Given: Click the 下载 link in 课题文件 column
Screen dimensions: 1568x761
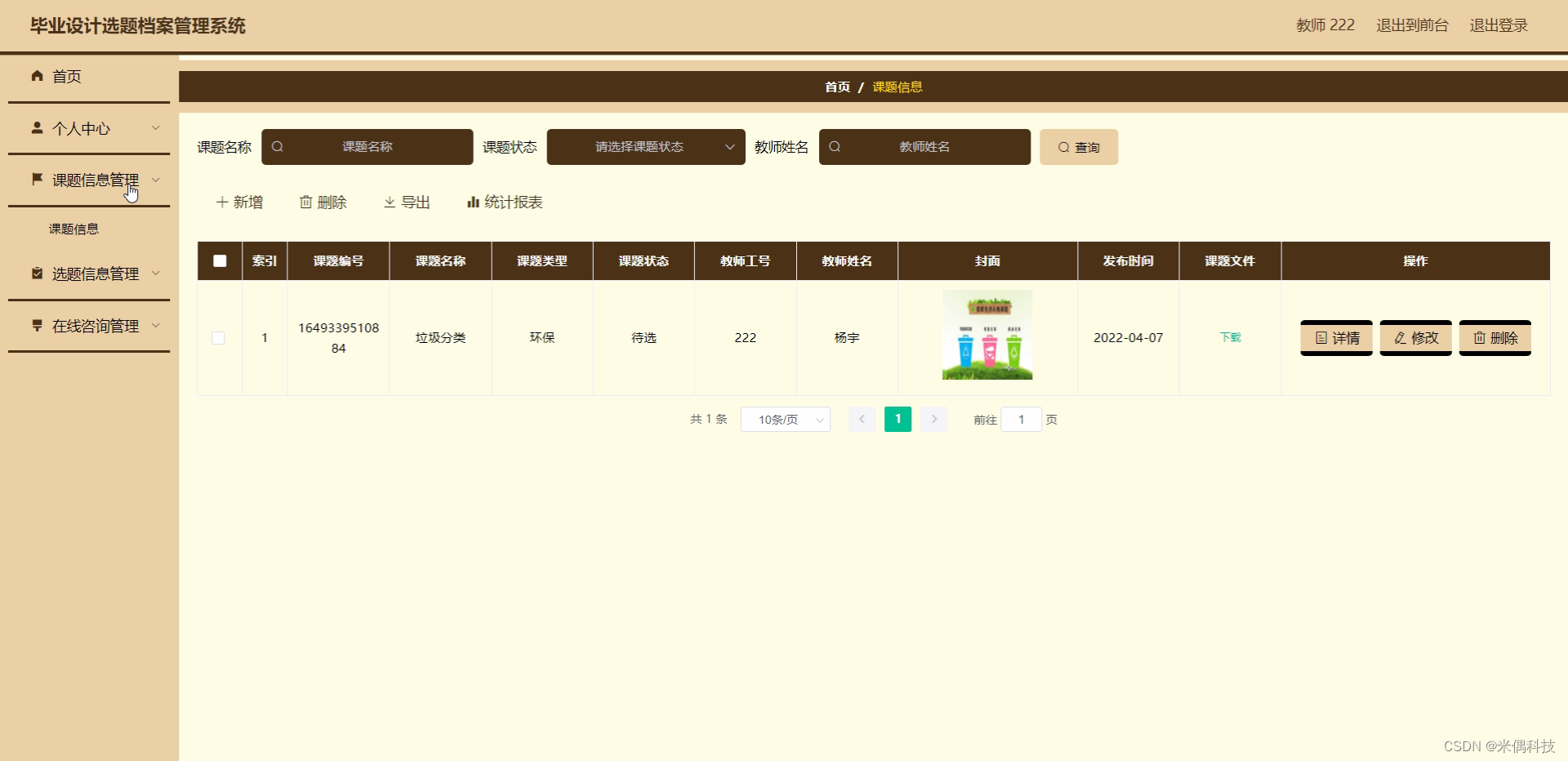Looking at the screenshot, I should (1230, 337).
